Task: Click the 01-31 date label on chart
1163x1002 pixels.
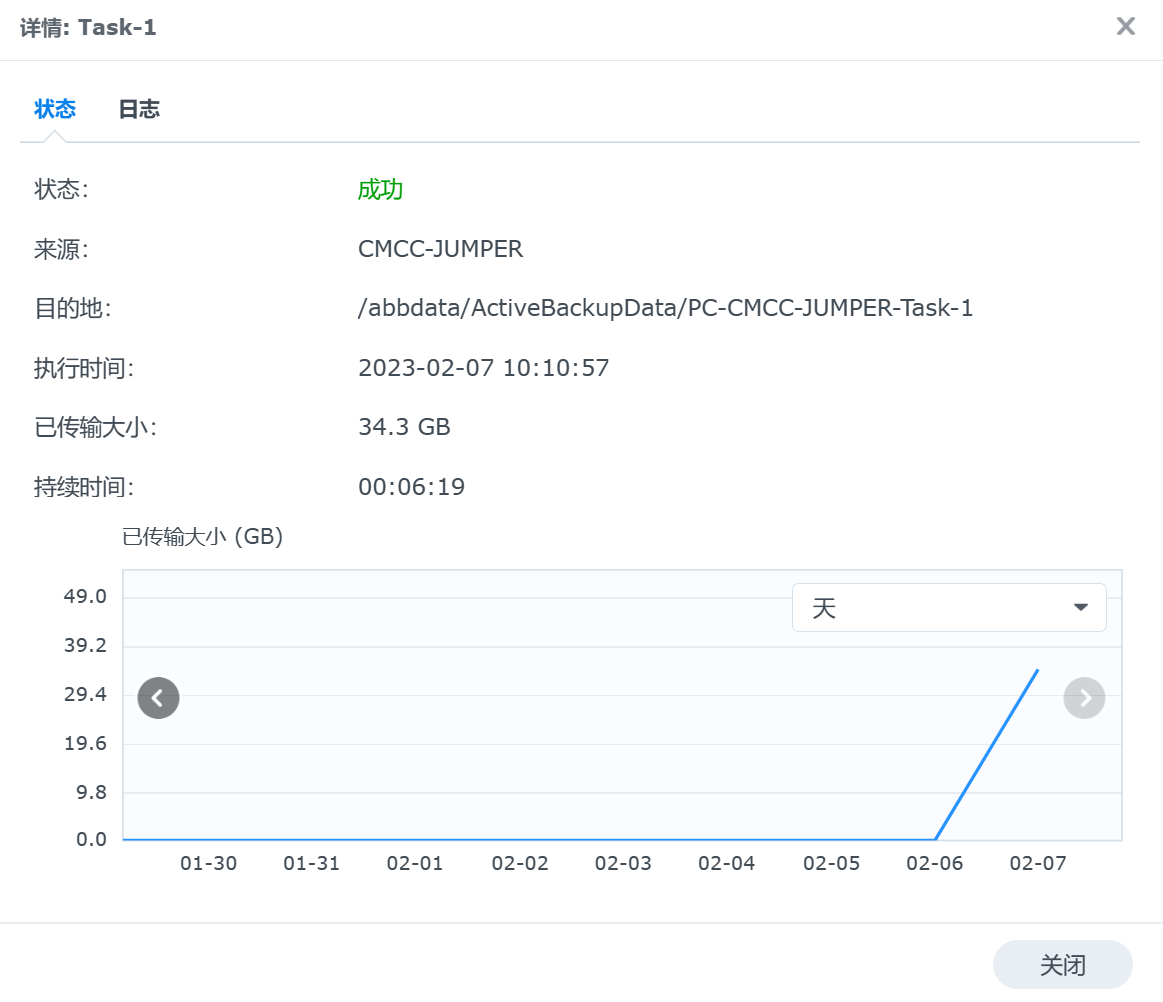Action: coord(312,863)
